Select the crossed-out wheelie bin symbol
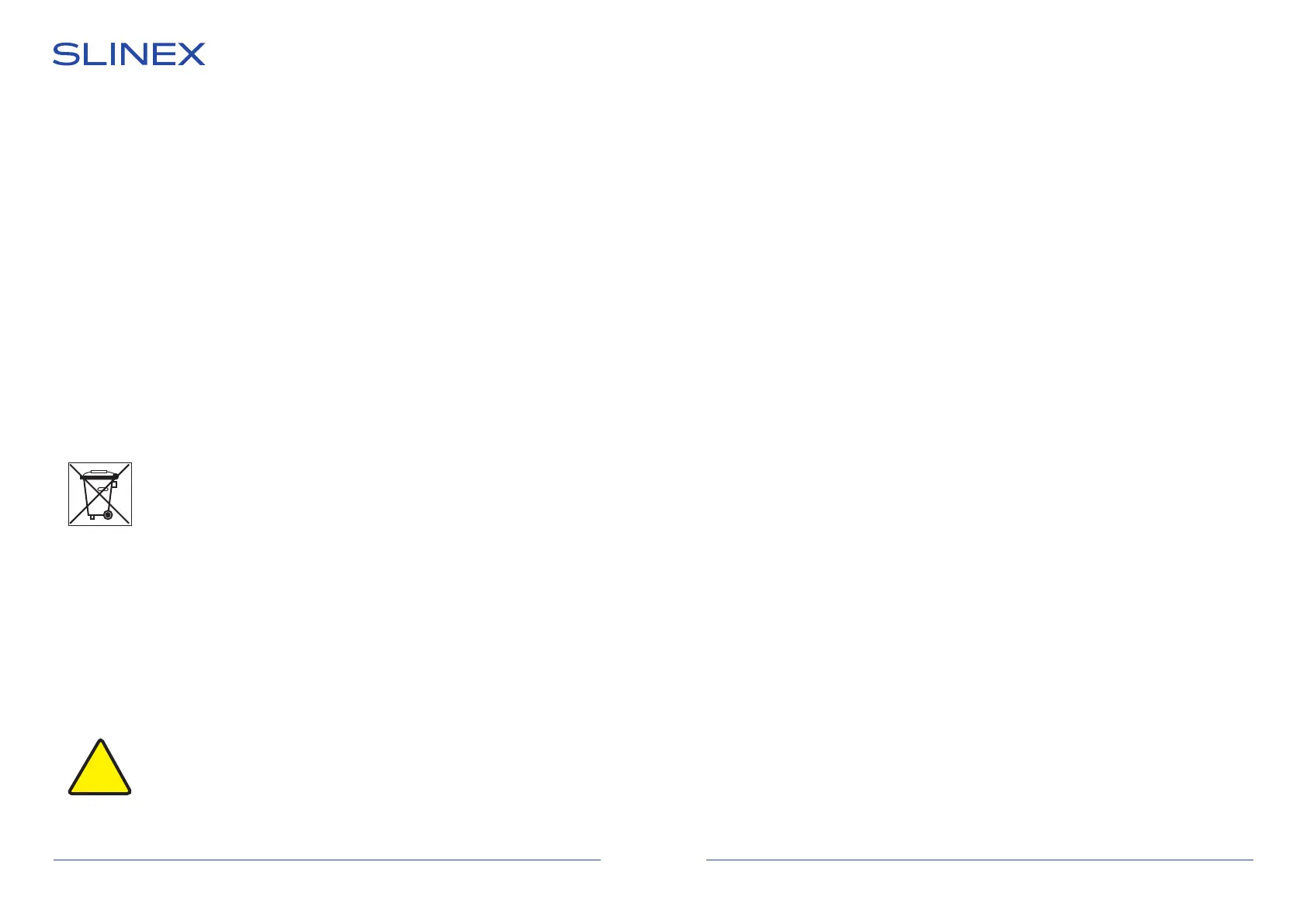This screenshot has height=924, width=1307. (100, 494)
